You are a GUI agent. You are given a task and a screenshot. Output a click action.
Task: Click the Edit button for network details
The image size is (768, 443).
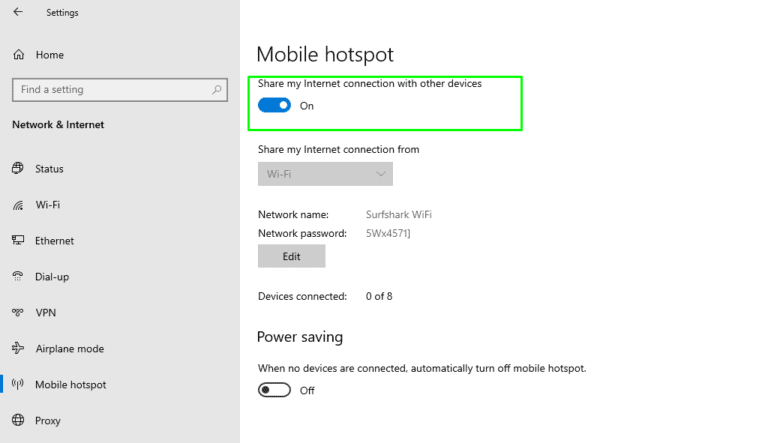click(x=291, y=256)
